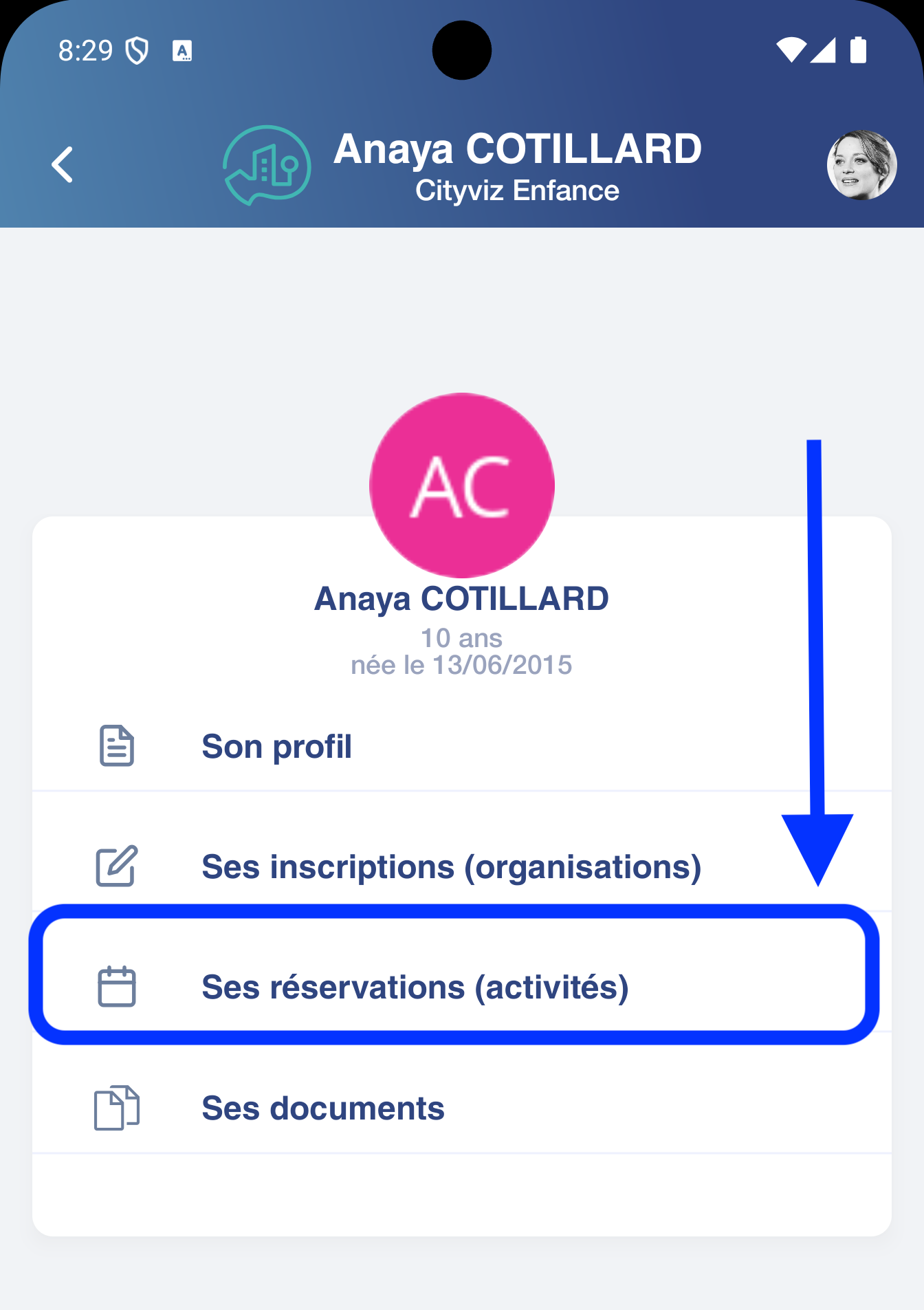
Task: Tap the pink AC initials avatar
Action: click(462, 485)
